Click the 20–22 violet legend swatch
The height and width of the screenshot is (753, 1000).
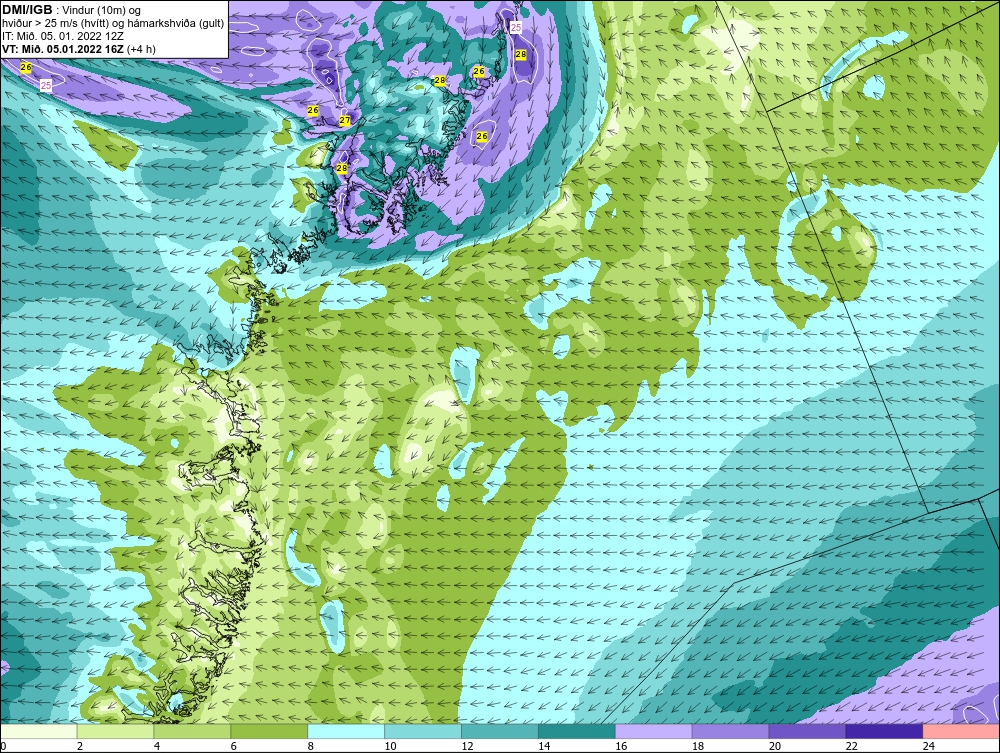tap(807, 731)
